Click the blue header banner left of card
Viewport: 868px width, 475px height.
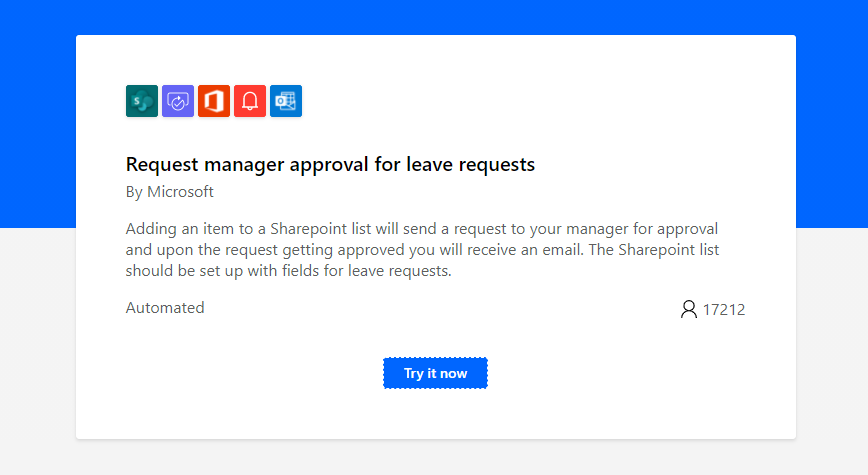click(38, 113)
